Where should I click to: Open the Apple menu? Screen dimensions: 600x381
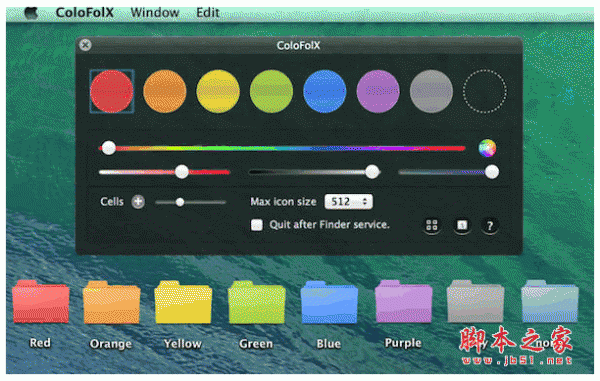(x=31, y=13)
